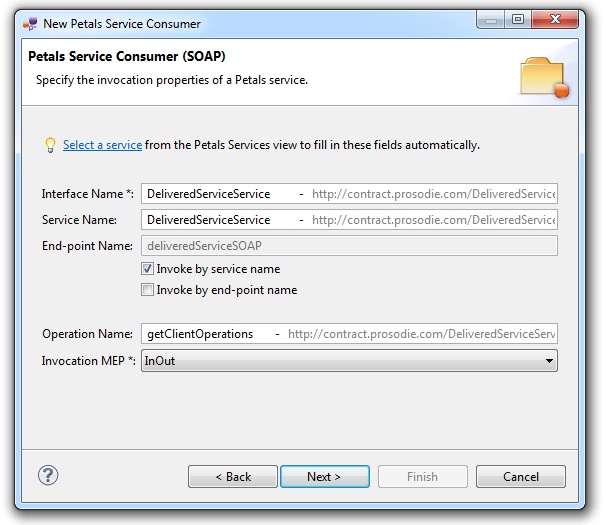606x525 pixels.
Task: Click the lightbulb tip icon
Action: pyautogui.click(x=49, y=146)
